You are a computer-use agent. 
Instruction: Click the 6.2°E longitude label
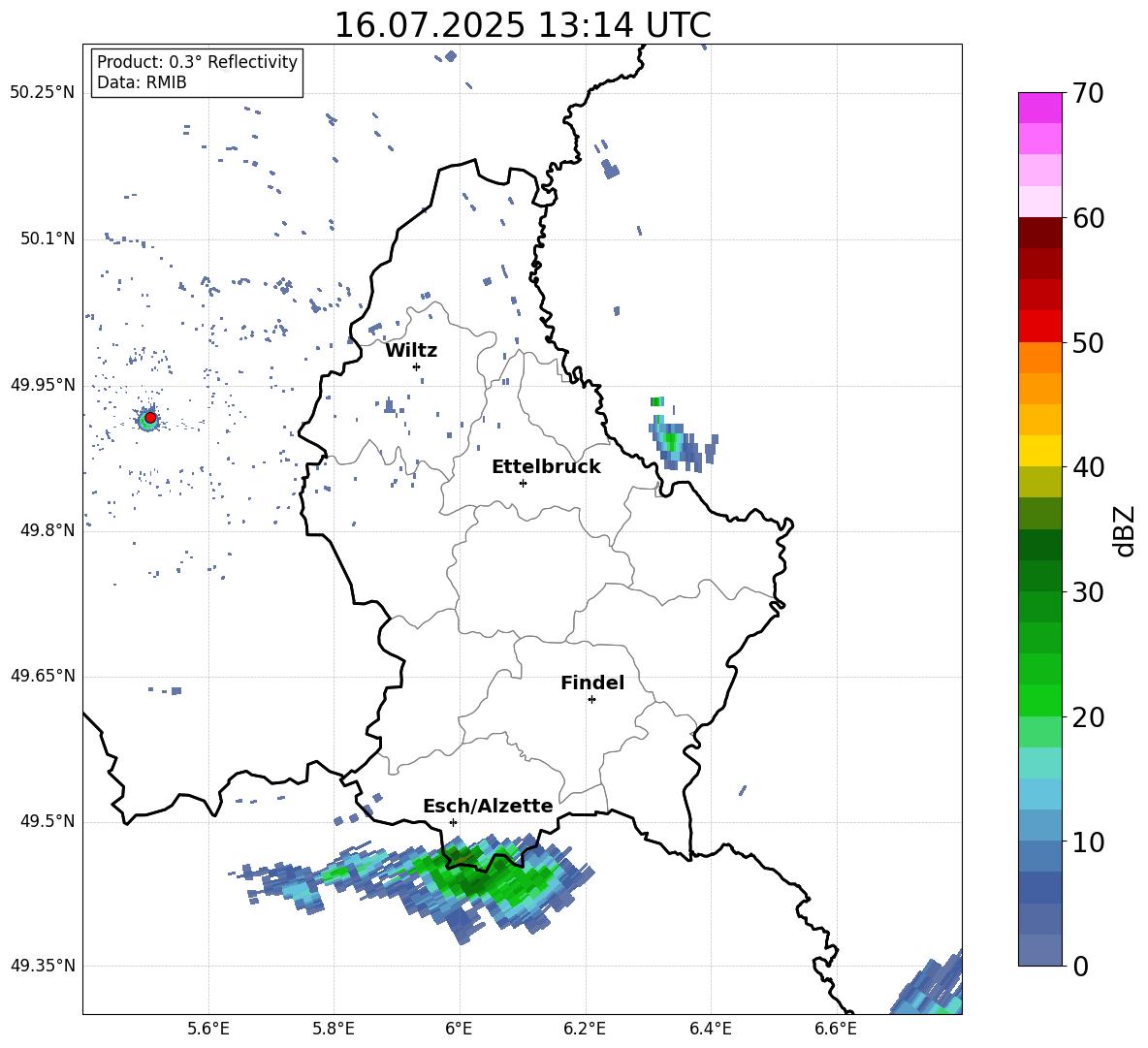coord(585,1029)
